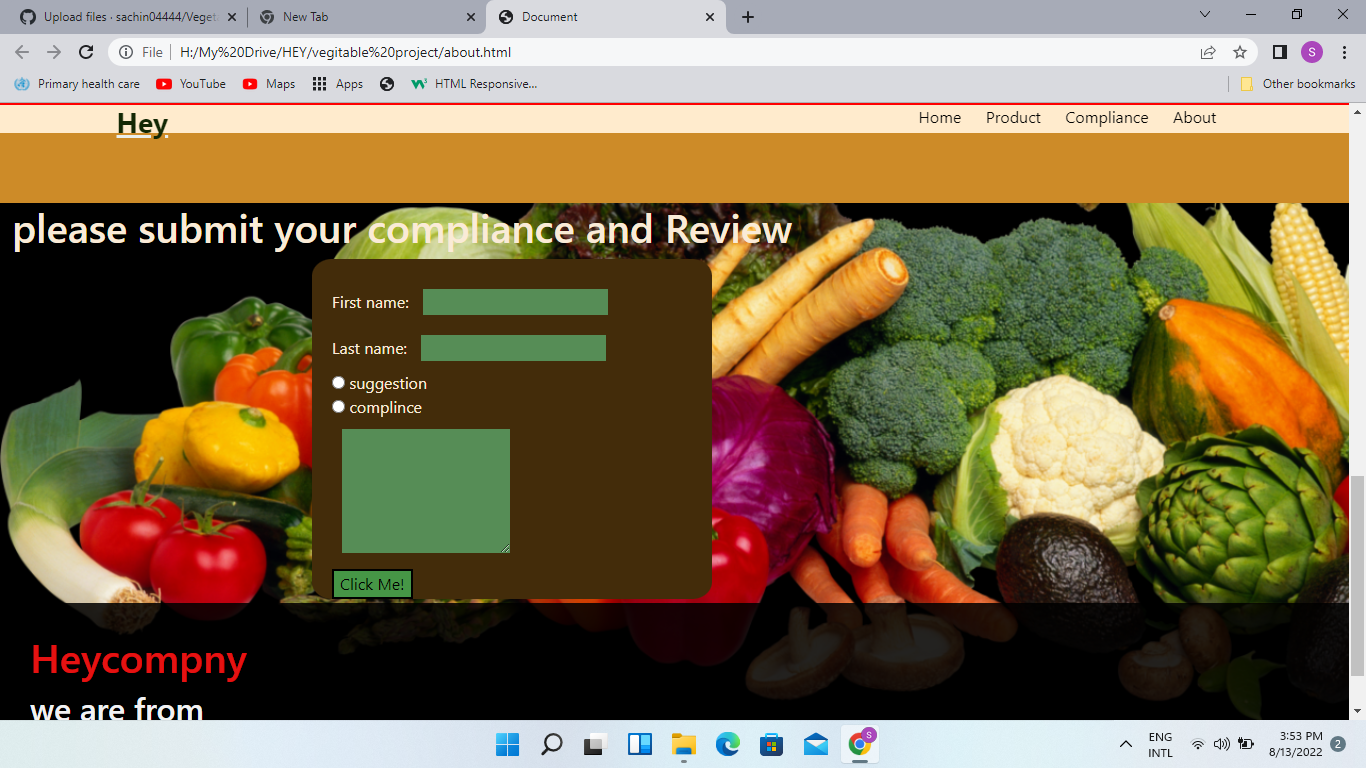
Task: Open the browser side panel icon
Action: [1278, 52]
